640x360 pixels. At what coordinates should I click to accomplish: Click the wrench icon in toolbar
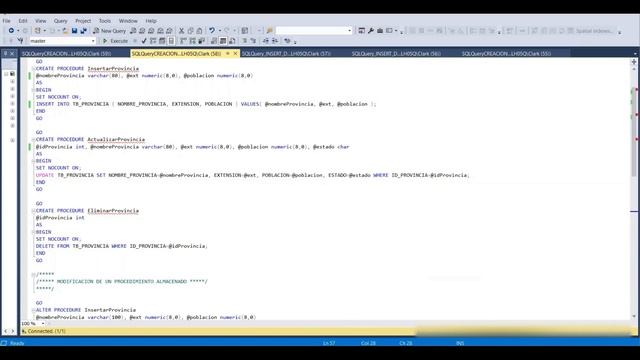point(371,31)
